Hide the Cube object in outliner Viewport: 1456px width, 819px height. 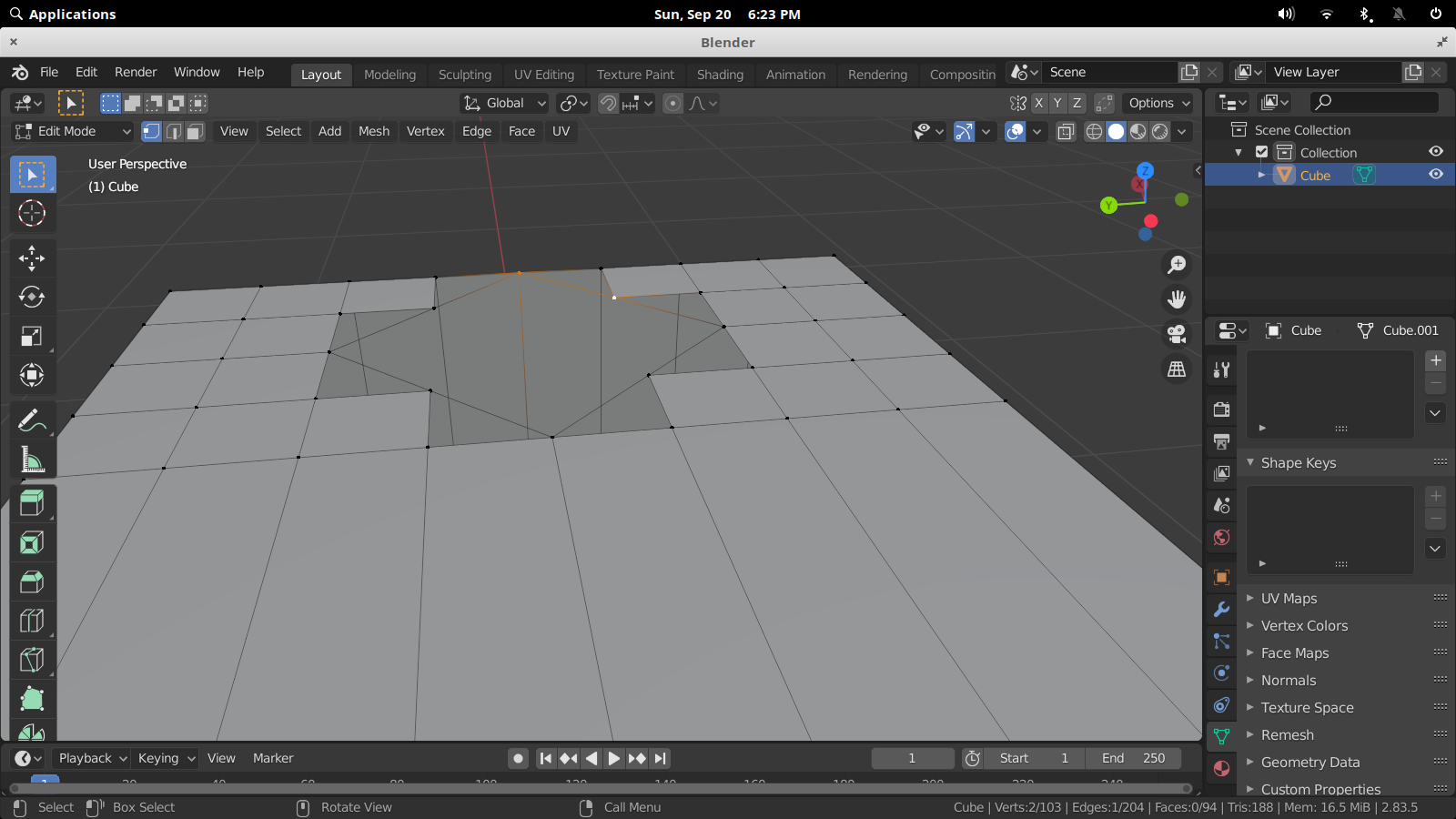(x=1436, y=175)
